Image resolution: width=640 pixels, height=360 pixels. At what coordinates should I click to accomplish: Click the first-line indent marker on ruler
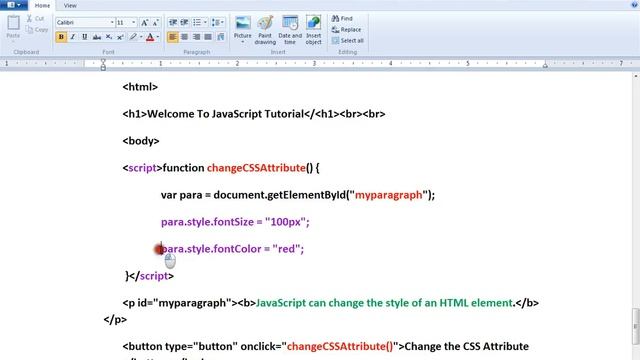(103, 62)
